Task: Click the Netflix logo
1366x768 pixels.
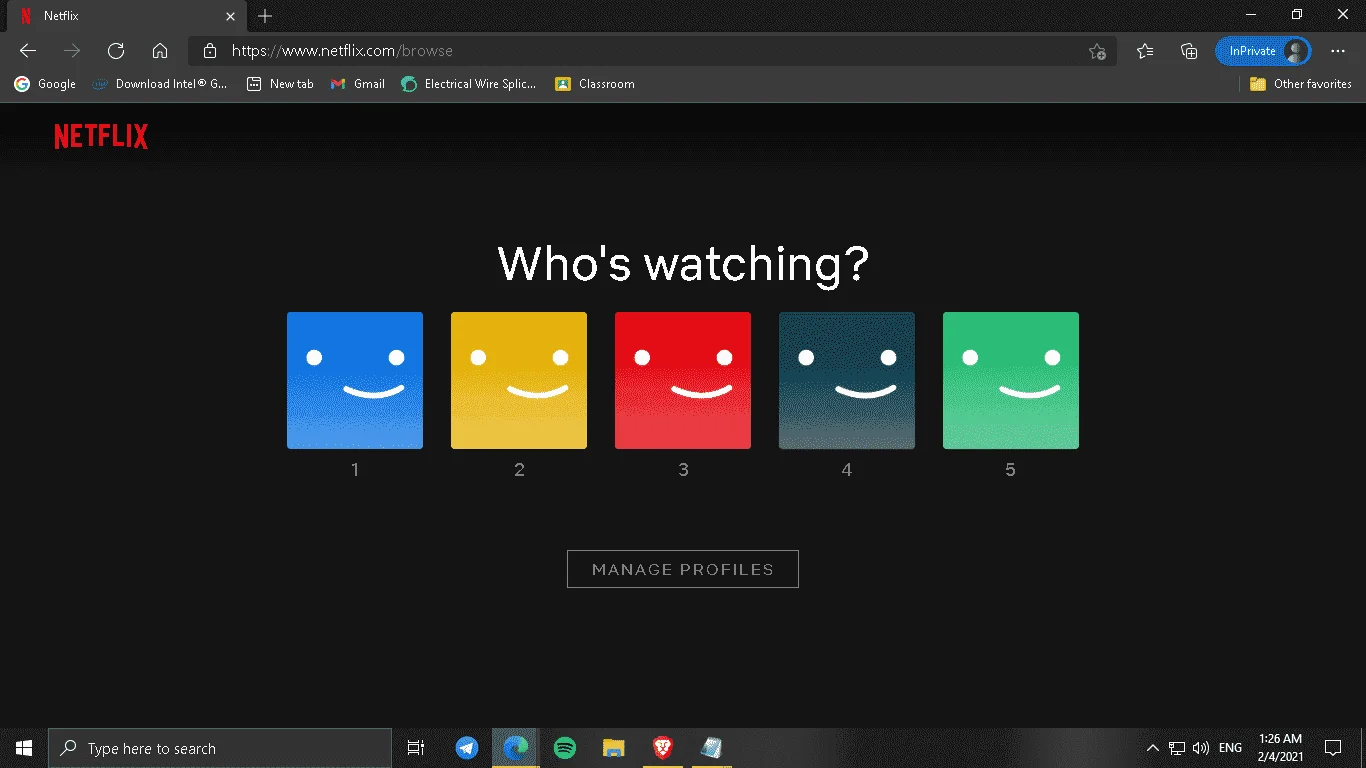Action: (101, 137)
